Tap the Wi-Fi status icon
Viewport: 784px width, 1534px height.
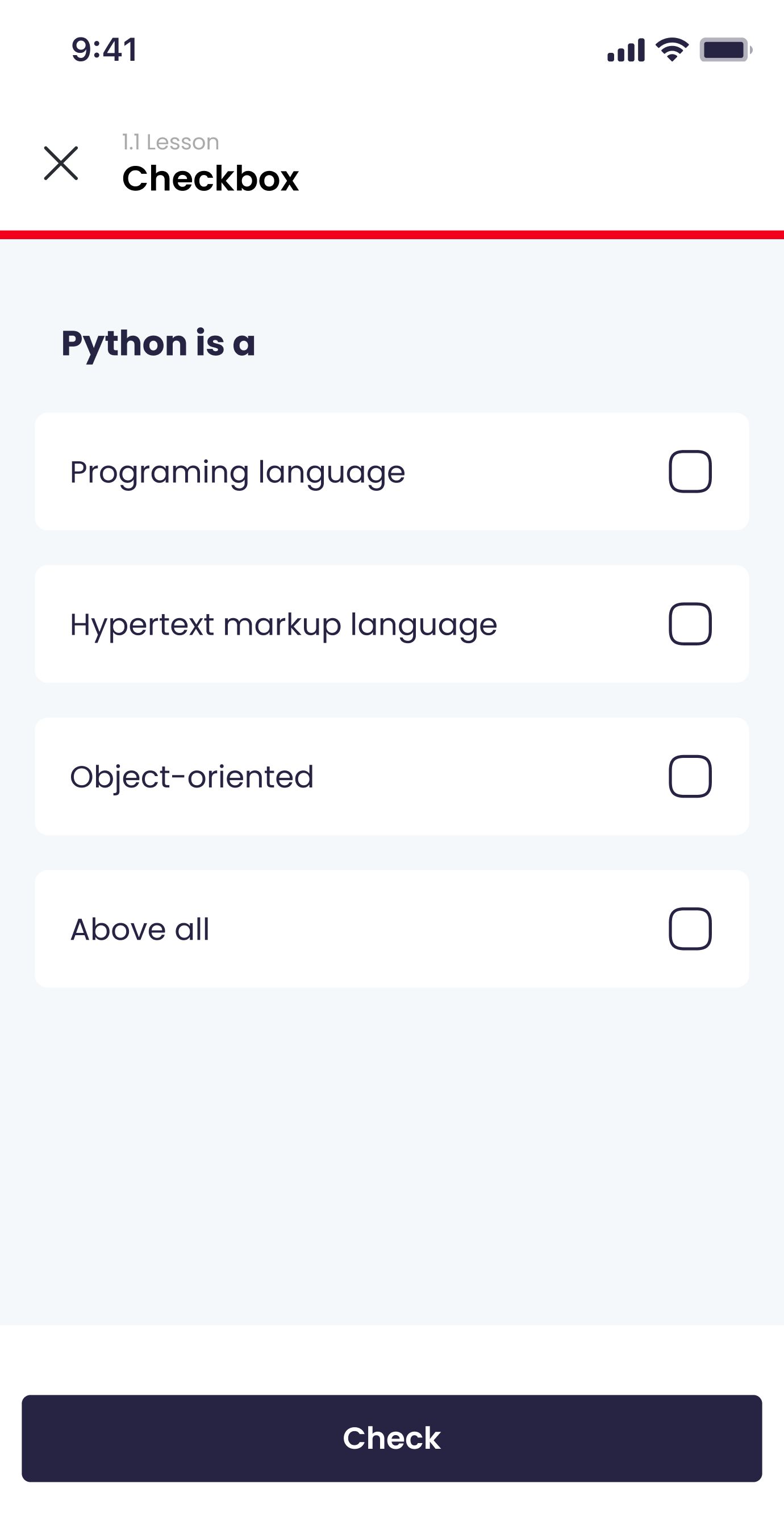672,49
